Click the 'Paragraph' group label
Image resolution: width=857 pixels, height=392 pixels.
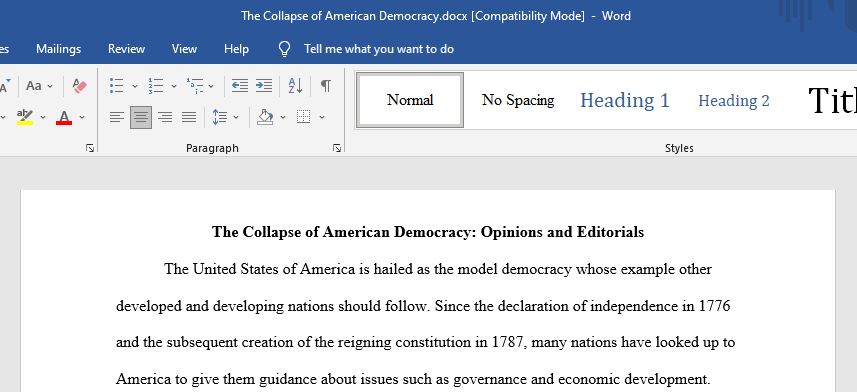click(x=212, y=148)
